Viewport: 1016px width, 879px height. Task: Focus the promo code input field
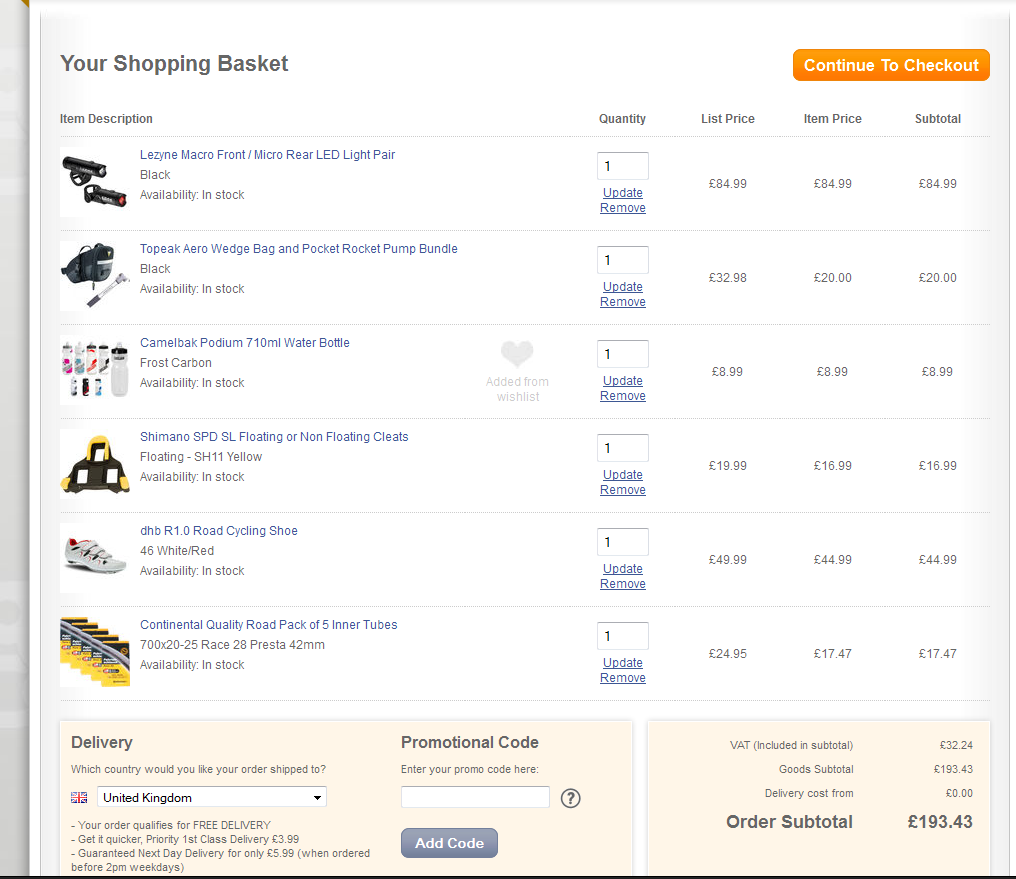[x=475, y=797]
